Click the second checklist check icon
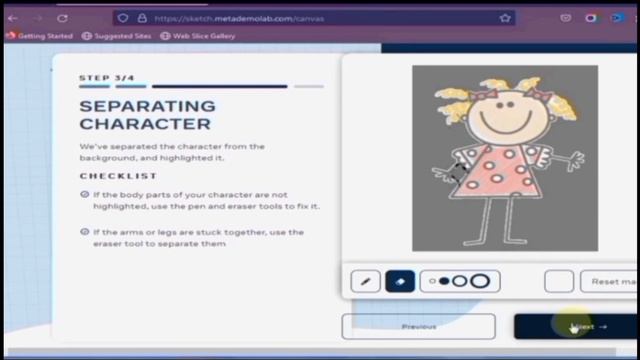Screen dimensions: 640x360 (x=84, y=232)
